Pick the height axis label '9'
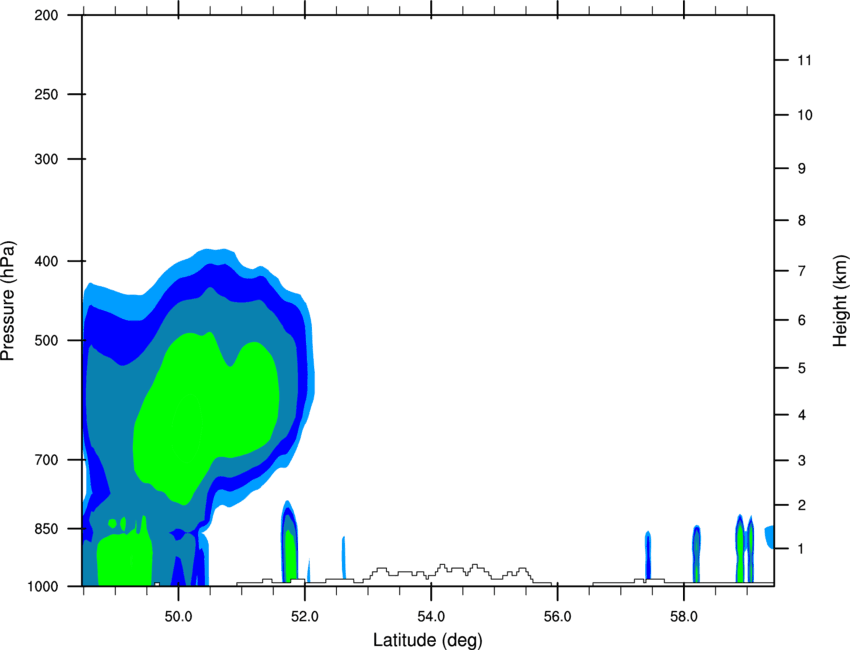 click(x=802, y=169)
